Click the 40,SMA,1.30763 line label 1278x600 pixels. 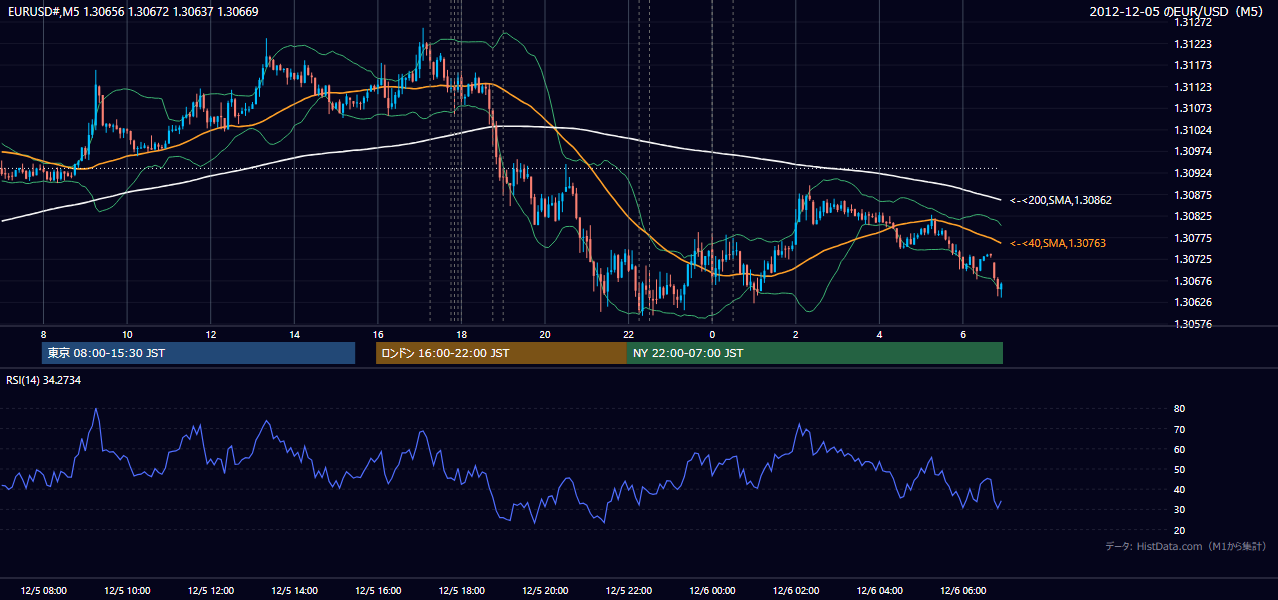point(1057,243)
